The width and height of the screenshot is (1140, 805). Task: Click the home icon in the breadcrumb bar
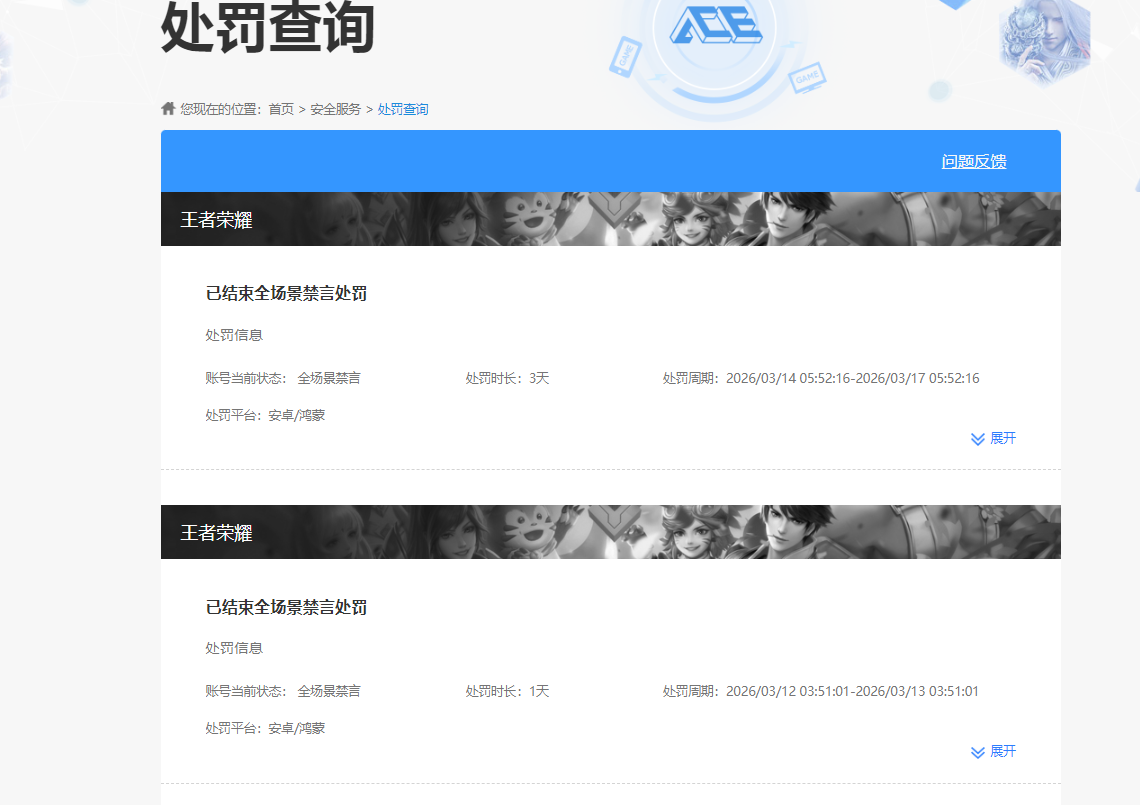[167, 107]
